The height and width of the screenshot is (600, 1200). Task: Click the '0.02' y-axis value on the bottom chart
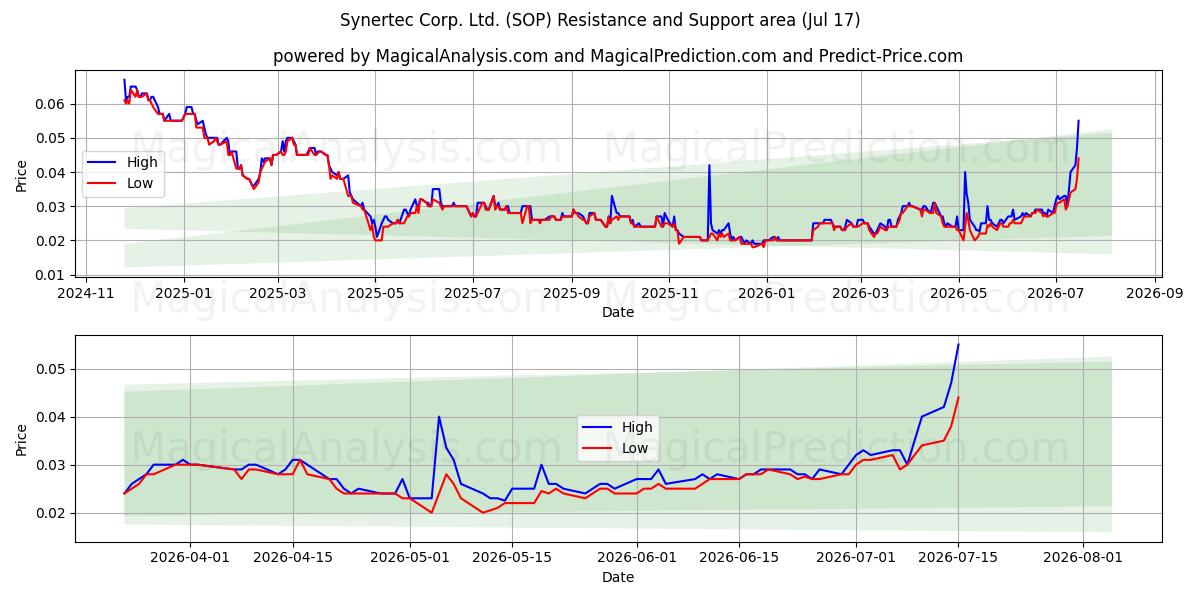(x=51, y=513)
